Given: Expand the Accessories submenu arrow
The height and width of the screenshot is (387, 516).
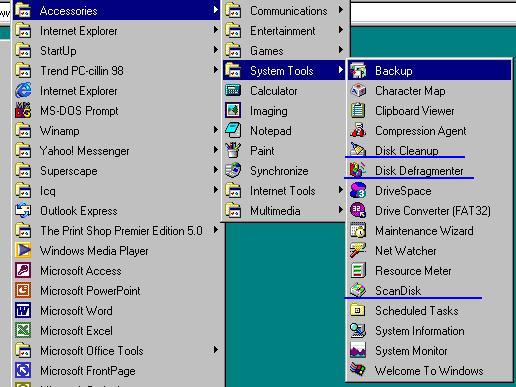Looking at the screenshot, I should (216, 10).
